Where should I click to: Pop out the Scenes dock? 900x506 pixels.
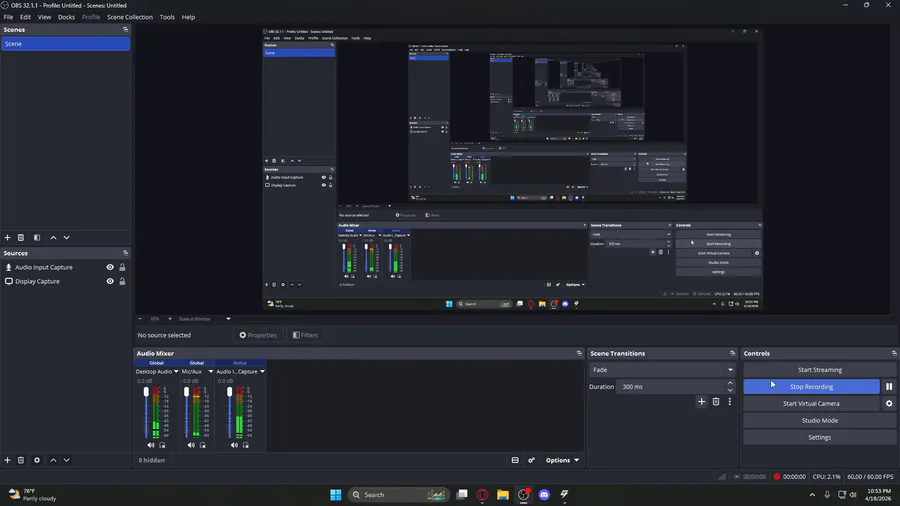pyautogui.click(x=125, y=29)
